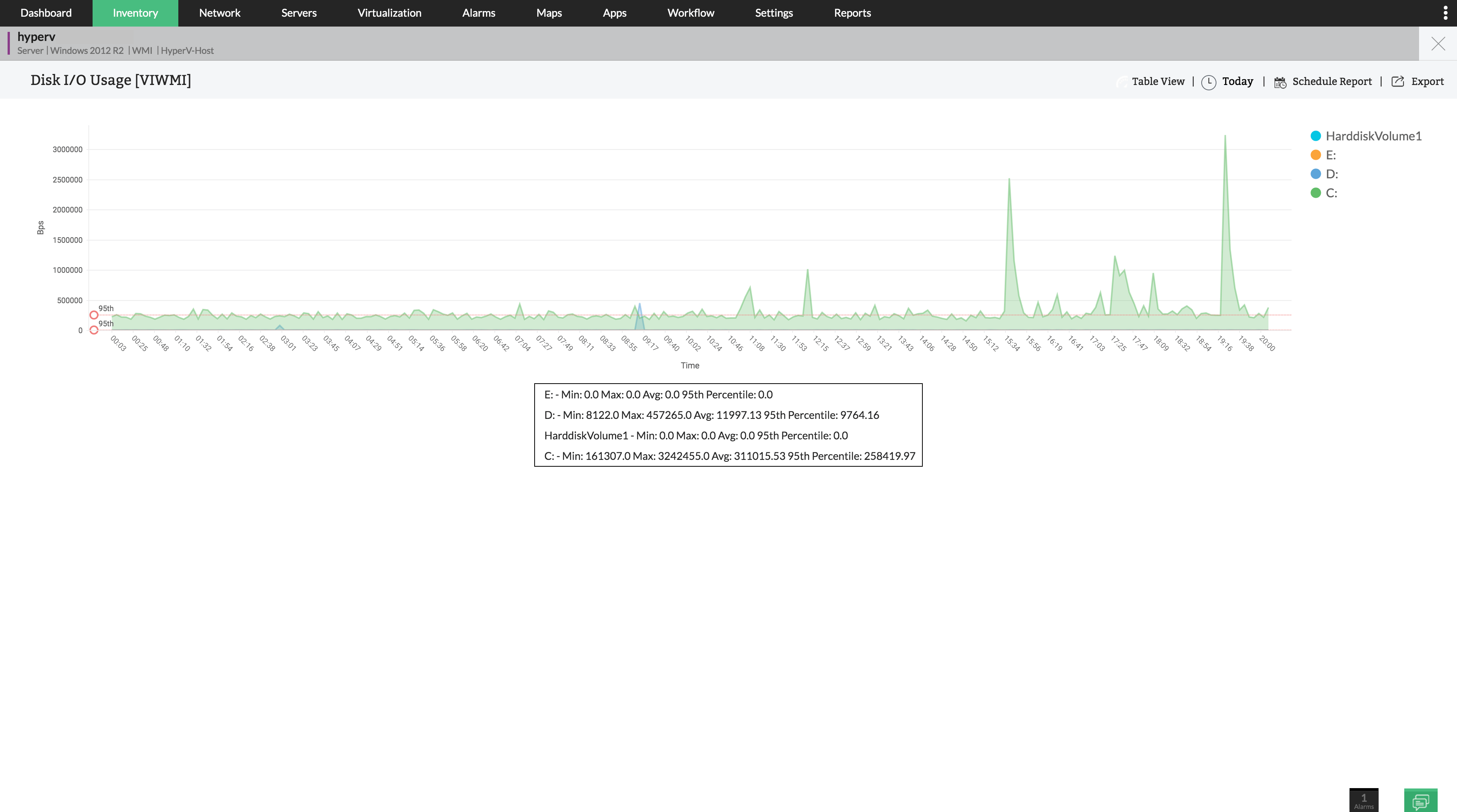Expand the Virtualization dropdown menu

click(x=389, y=13)
